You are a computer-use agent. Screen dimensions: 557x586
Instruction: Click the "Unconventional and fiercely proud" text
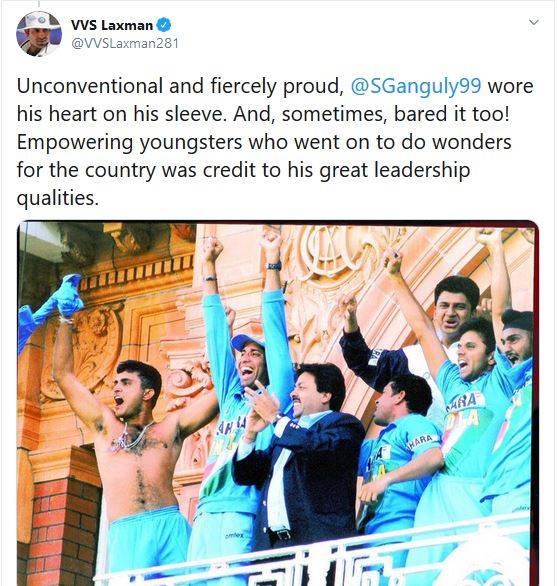[x=180, y=86]
